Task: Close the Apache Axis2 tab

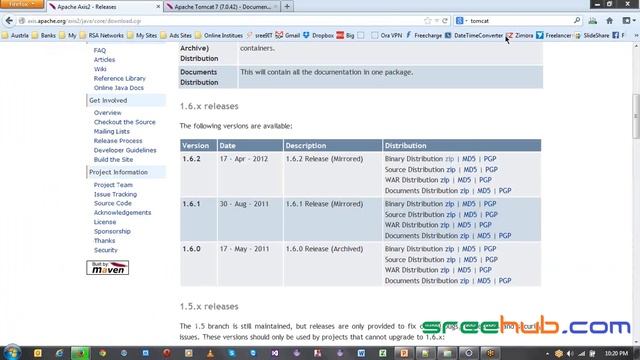Action: coord(158,7)
